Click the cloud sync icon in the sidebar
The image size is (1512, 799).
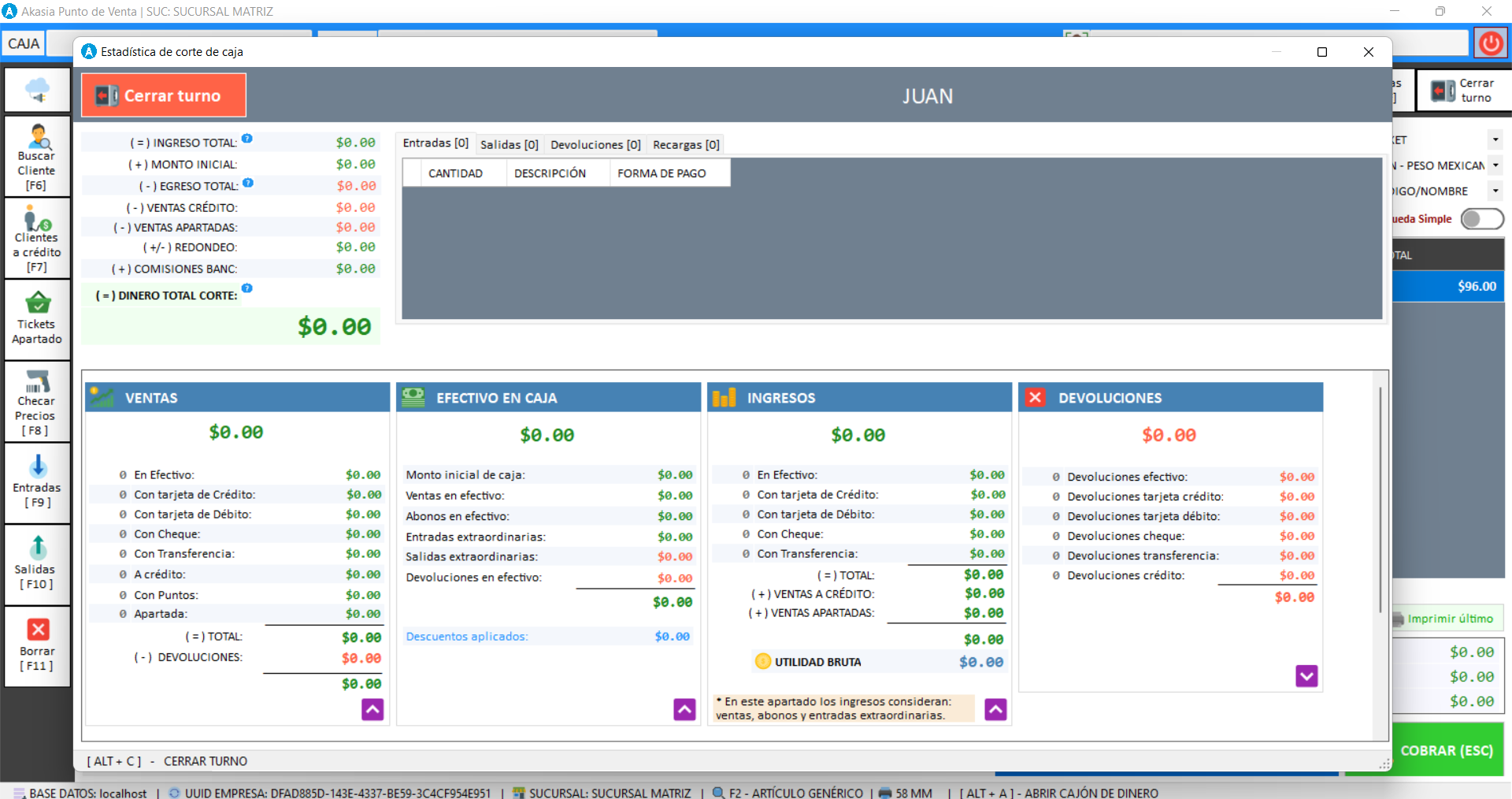coord(37,90)
